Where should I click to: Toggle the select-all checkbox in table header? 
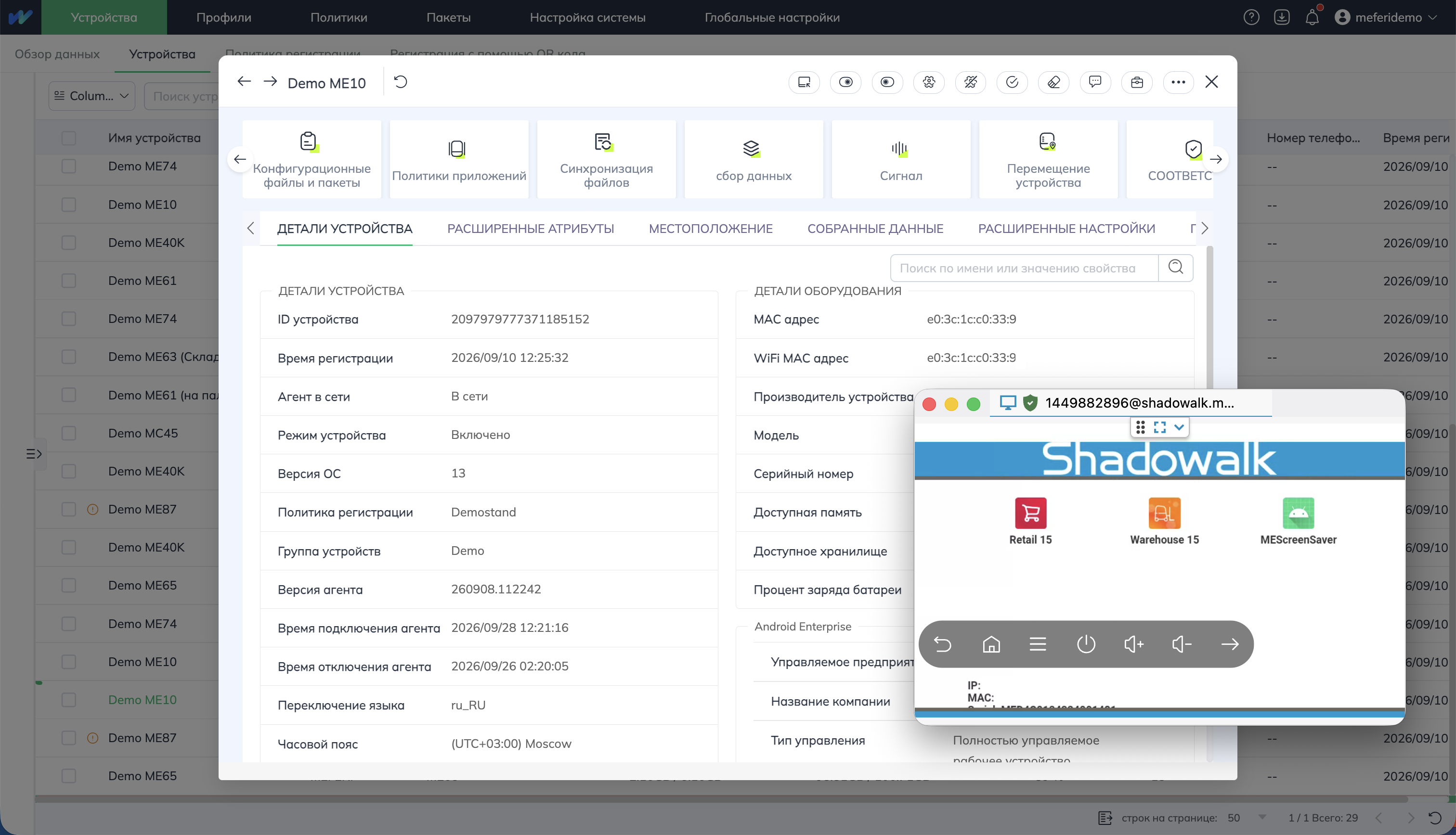tap(69, 138)
